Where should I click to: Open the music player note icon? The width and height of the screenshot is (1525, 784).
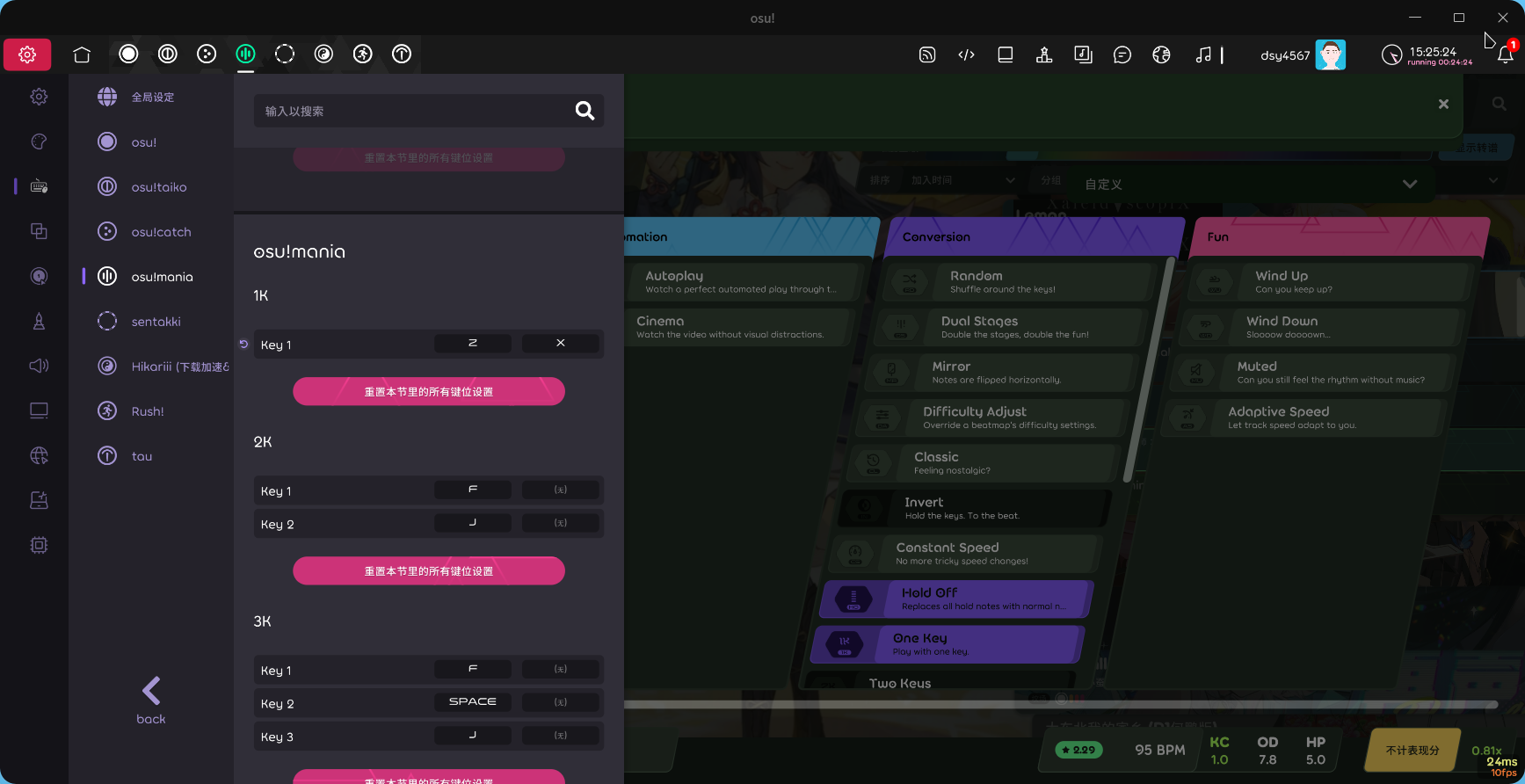[1203, 54]
